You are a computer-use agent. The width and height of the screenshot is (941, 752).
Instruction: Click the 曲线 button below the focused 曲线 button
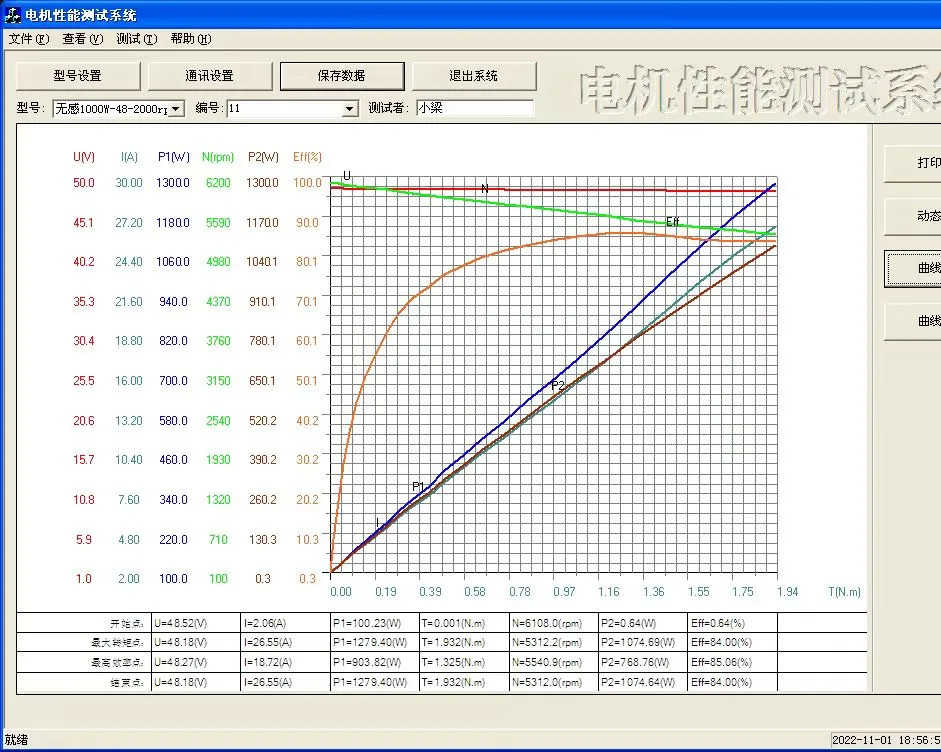(913, 321)
